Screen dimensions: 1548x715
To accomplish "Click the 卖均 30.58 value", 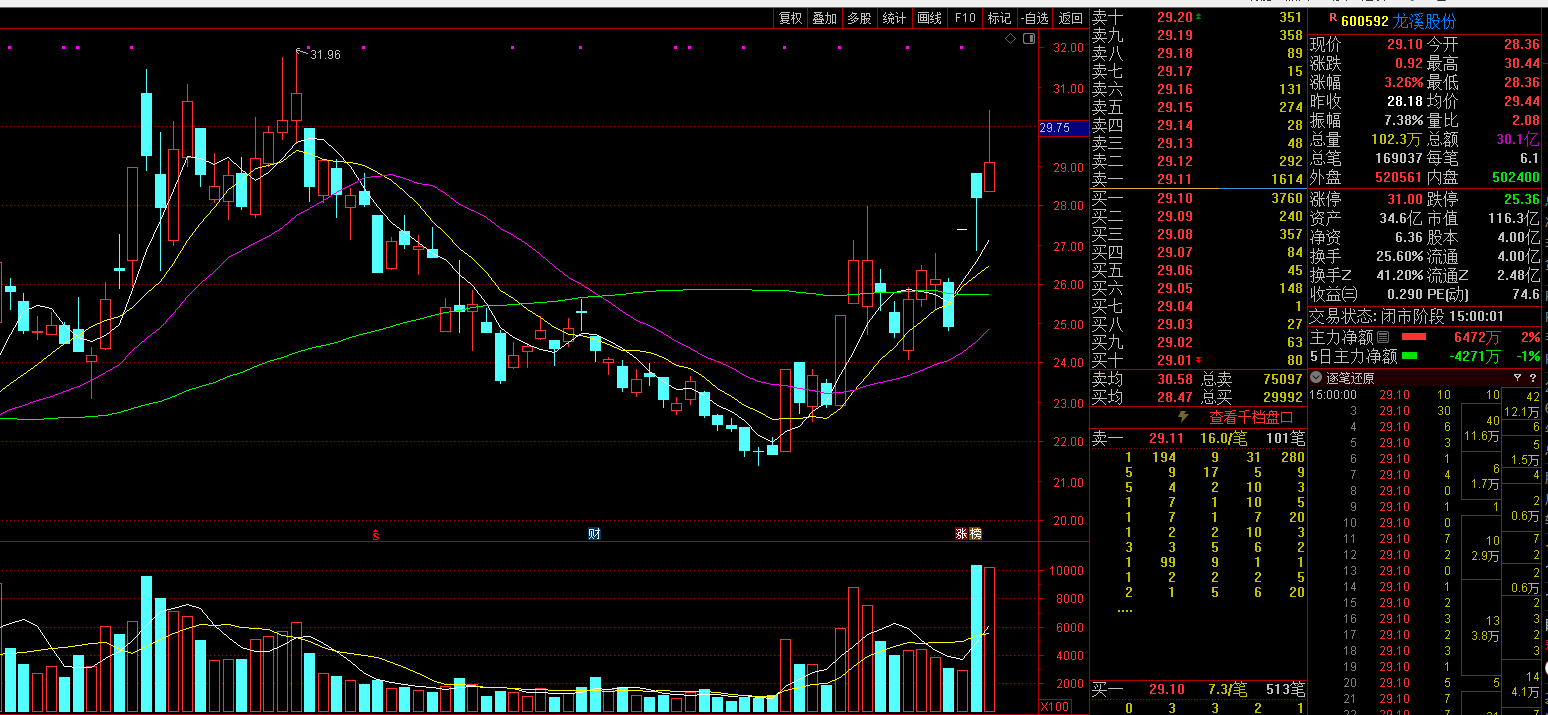I will click(1175, 379).
